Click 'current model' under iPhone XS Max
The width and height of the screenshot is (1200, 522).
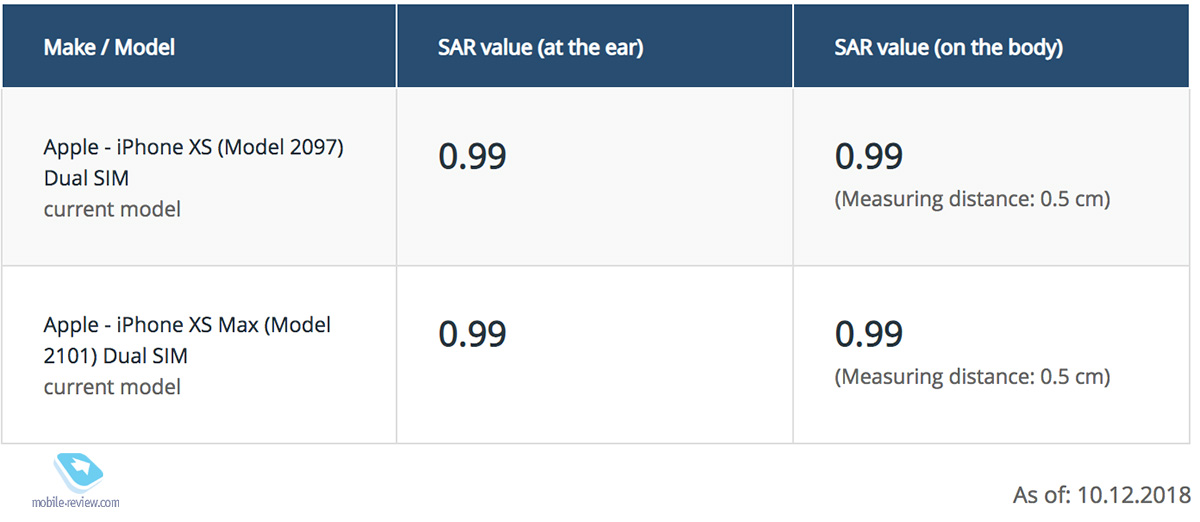pyautogui.click(x=112, y=386)
